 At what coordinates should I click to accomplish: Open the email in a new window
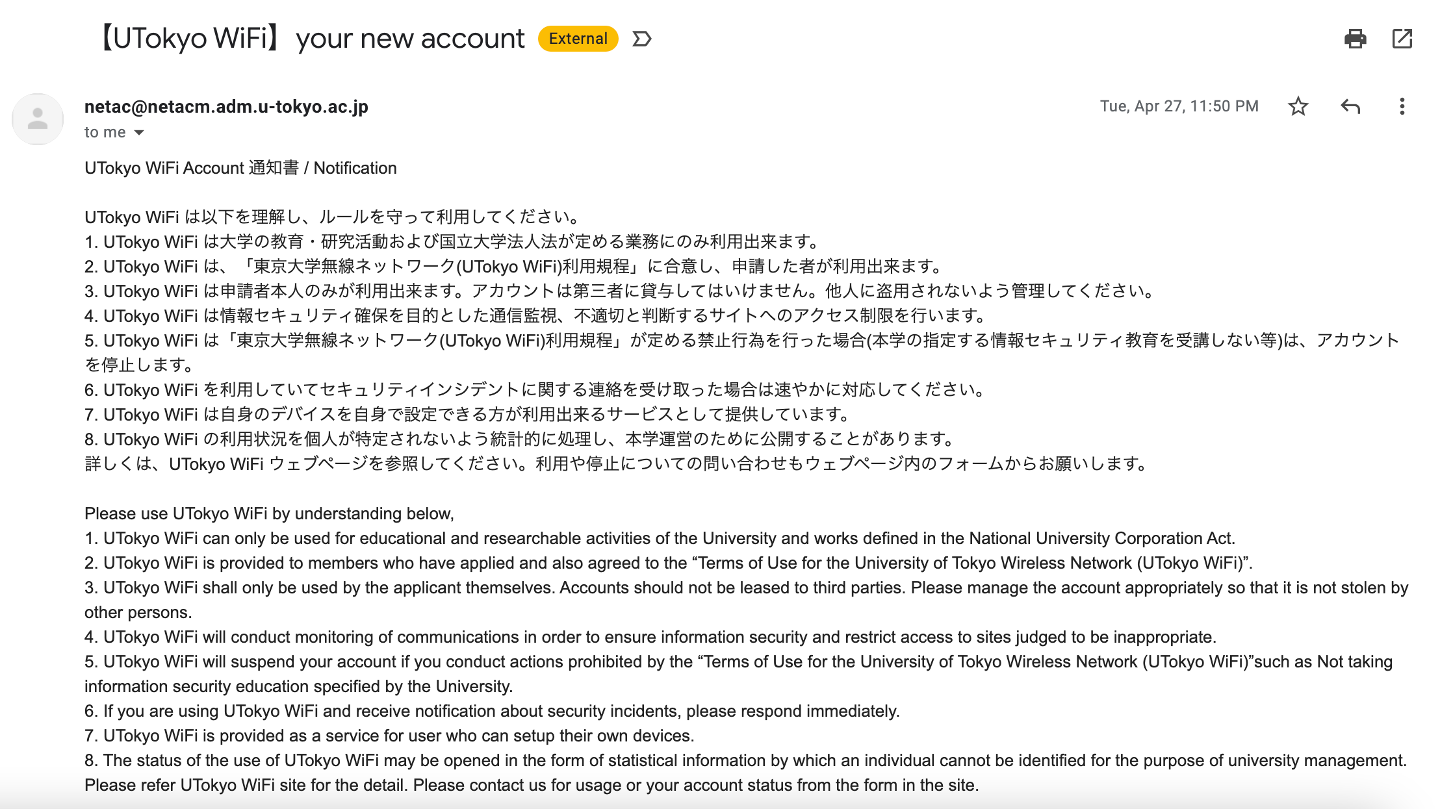(x=1402, y=39)
